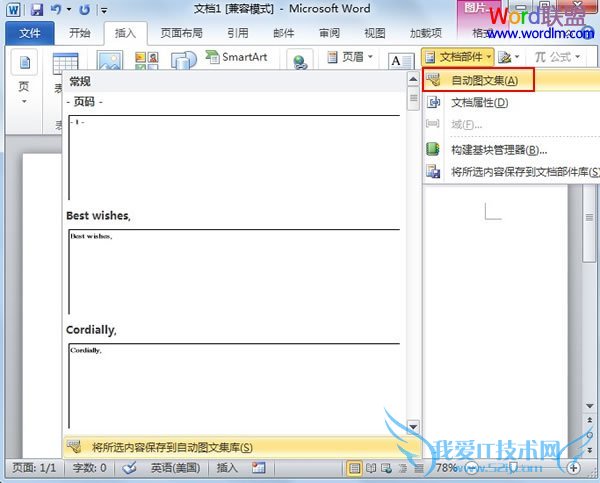Viewport: 600px width, 483px height.
Task: Switch to Full Screen Reading view
Action: coord(370,468)
